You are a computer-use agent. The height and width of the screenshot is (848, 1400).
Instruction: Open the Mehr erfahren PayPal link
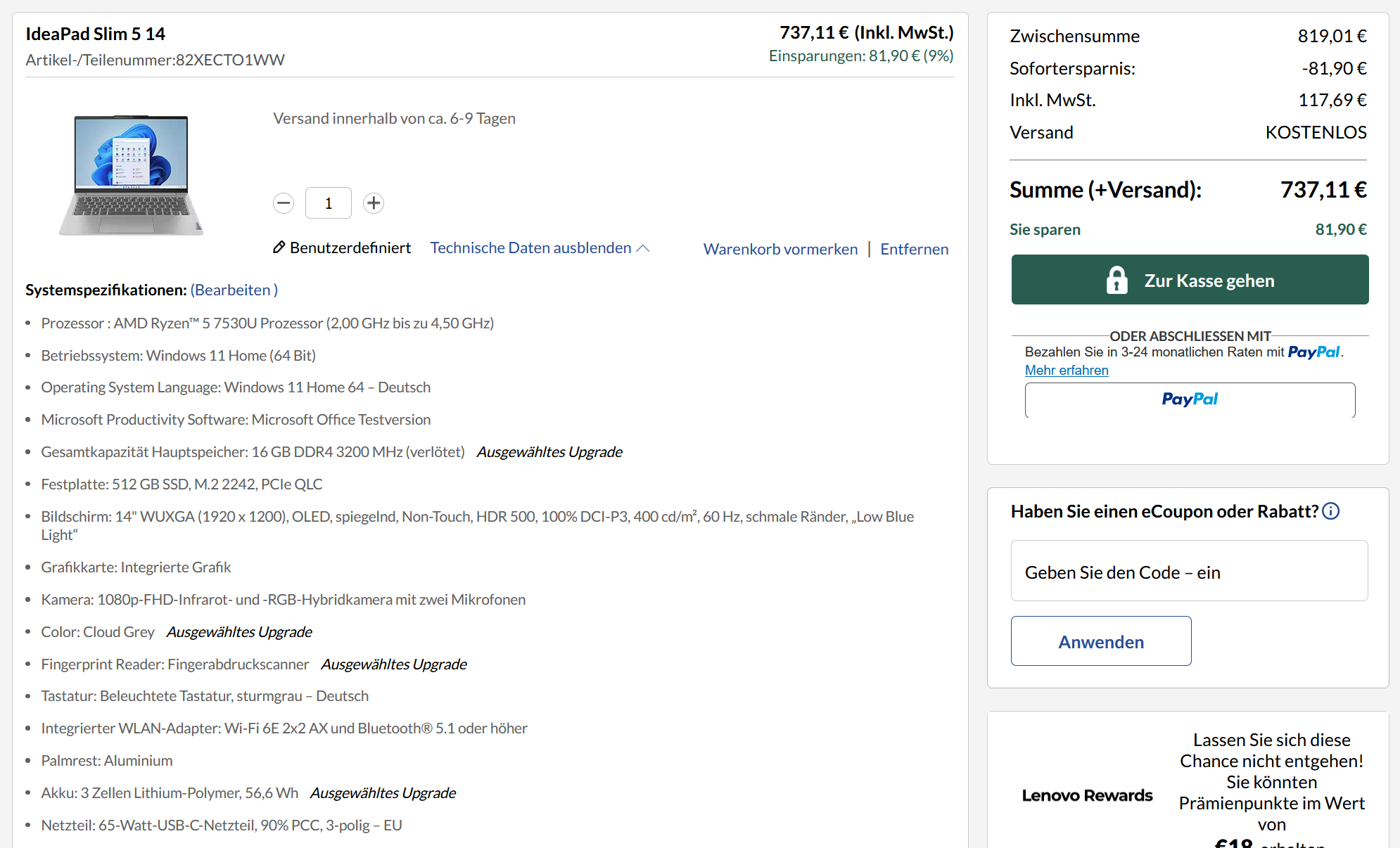(1067, 370)
